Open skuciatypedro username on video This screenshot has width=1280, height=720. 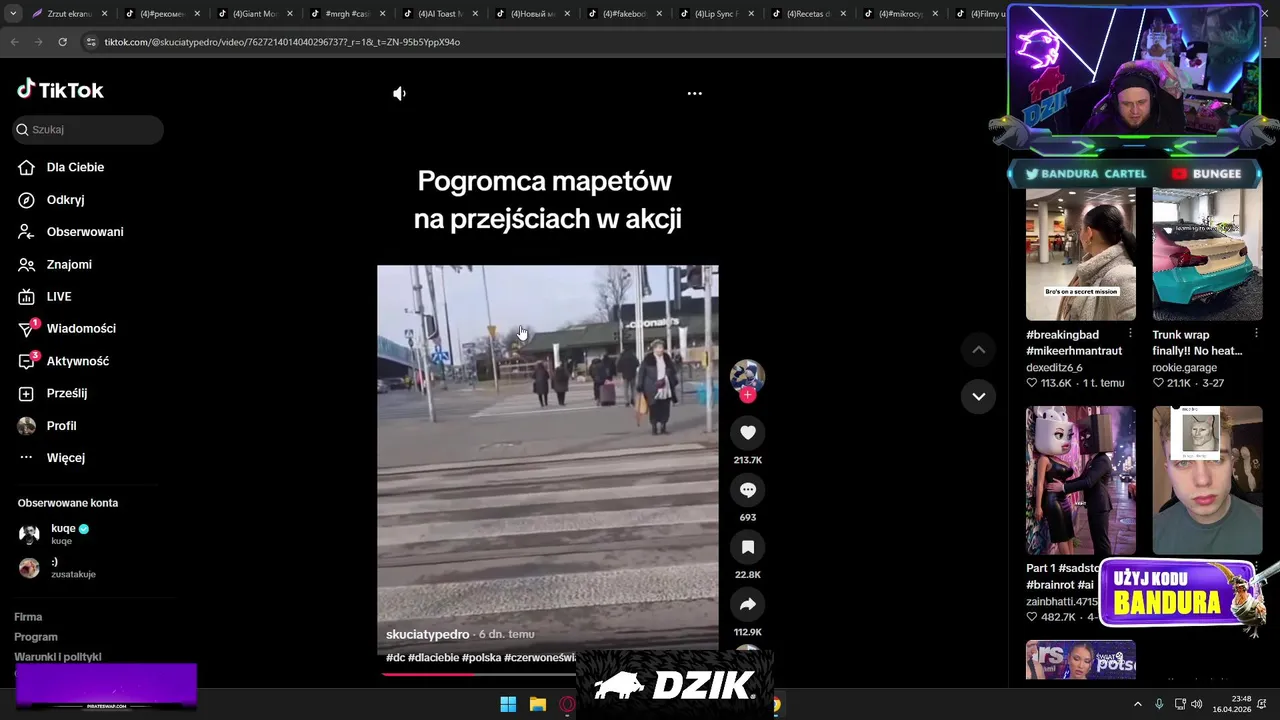click(x=427, y=634)
